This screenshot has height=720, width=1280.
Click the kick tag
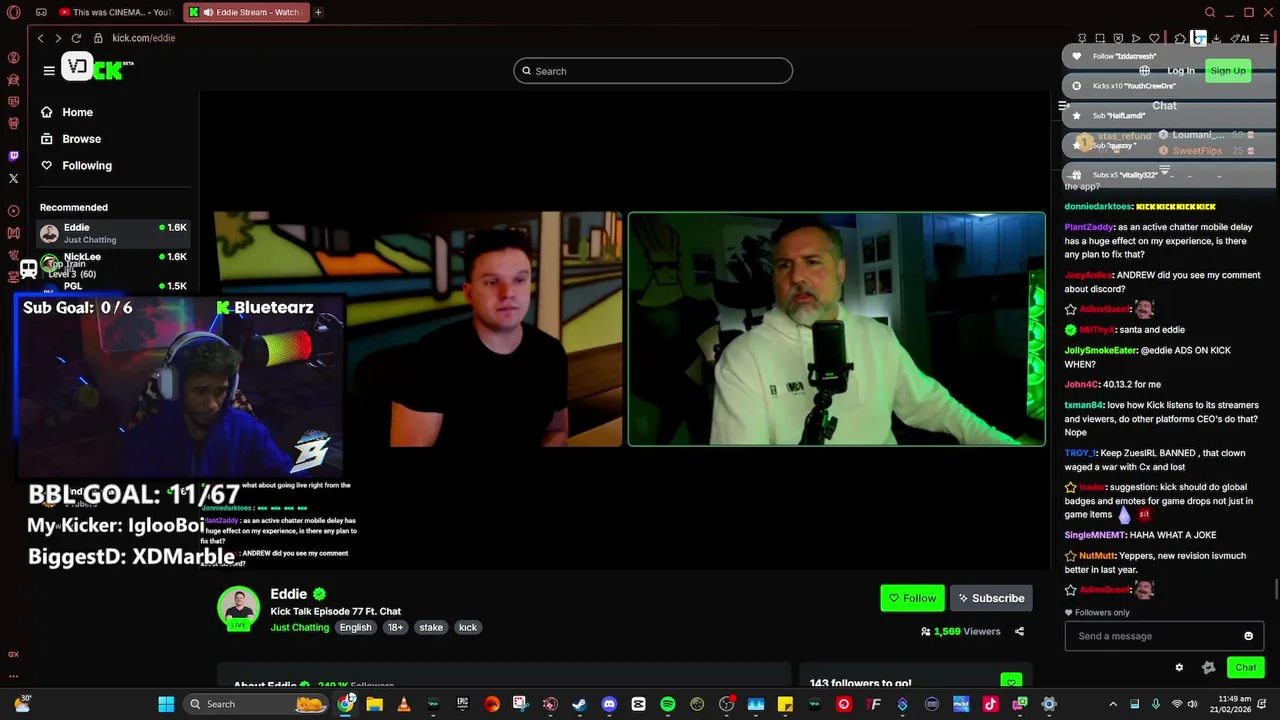coord(468,627)
